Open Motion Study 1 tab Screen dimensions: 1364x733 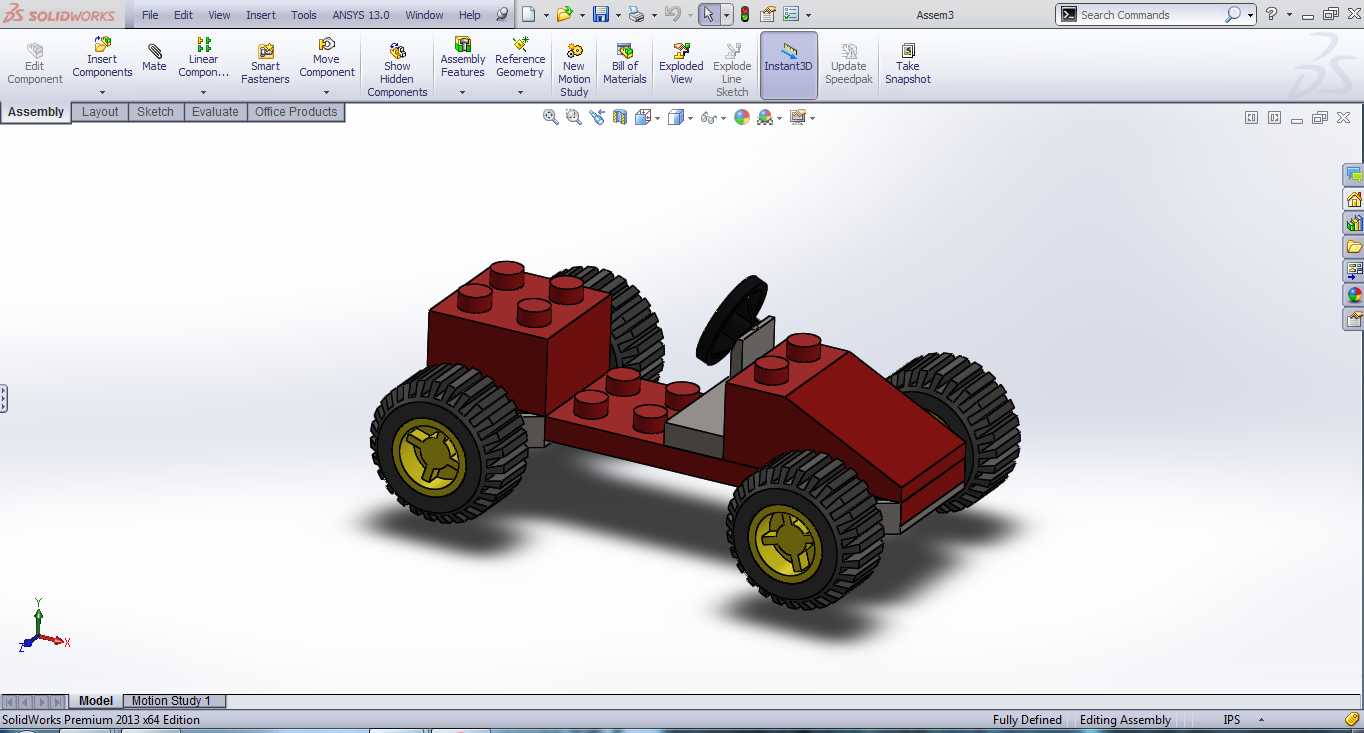pos(171,701)
